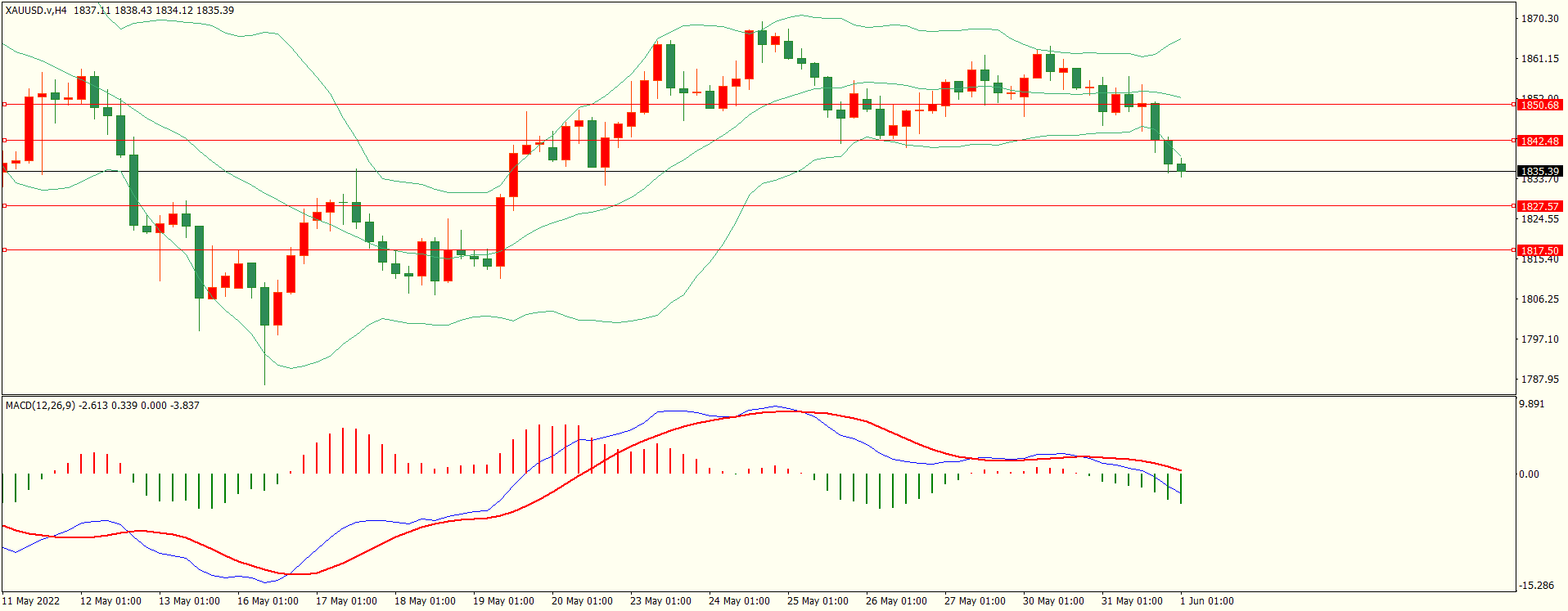
Task: Click the 26 May 01:00 date label
Action: pyautogui.click(x=896, y=601)
